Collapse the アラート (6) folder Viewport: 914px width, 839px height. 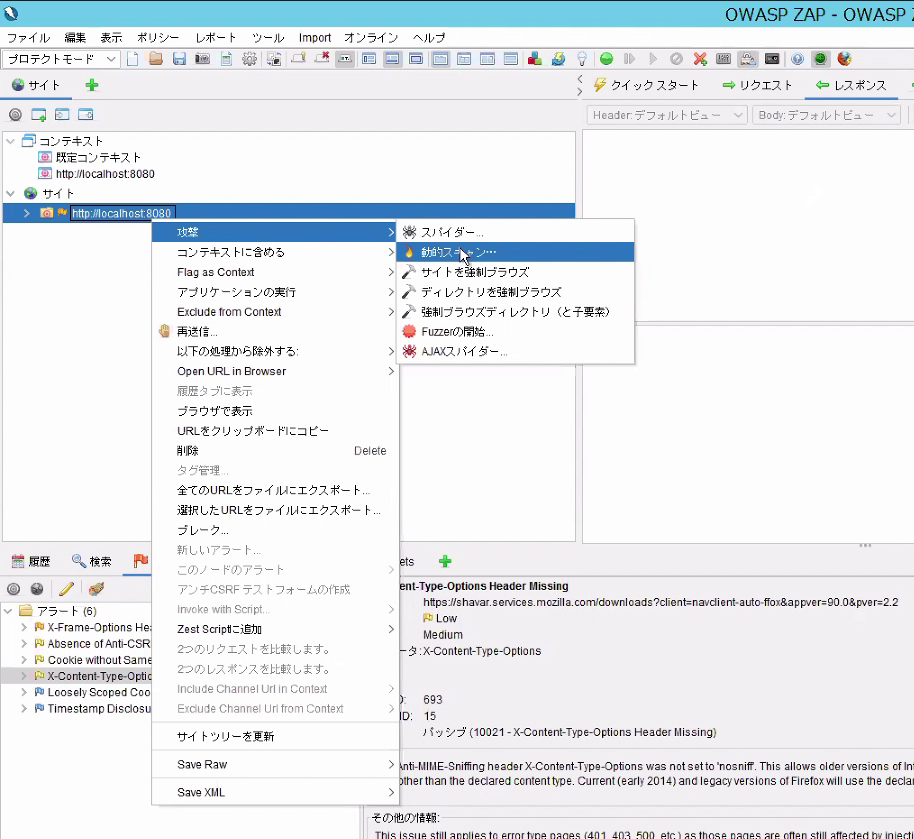pos(8,611)
